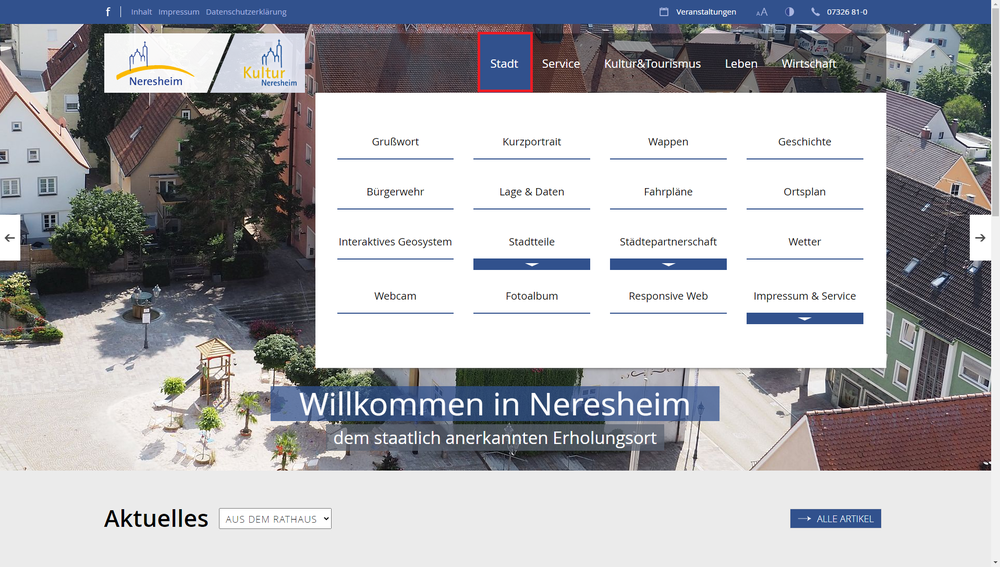The height and width of the screenshot is (567, 1000).
Task: Expand the Städtepartnerschaft submenu arrow
Action: pos(668,265)
